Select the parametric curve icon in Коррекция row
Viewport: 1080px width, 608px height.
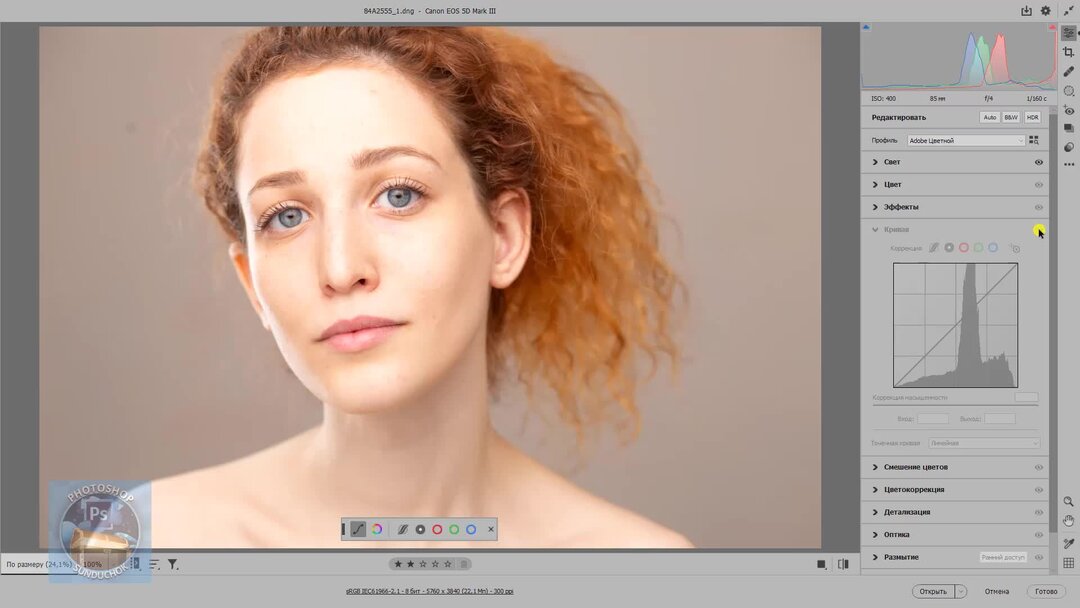point(933,247)
